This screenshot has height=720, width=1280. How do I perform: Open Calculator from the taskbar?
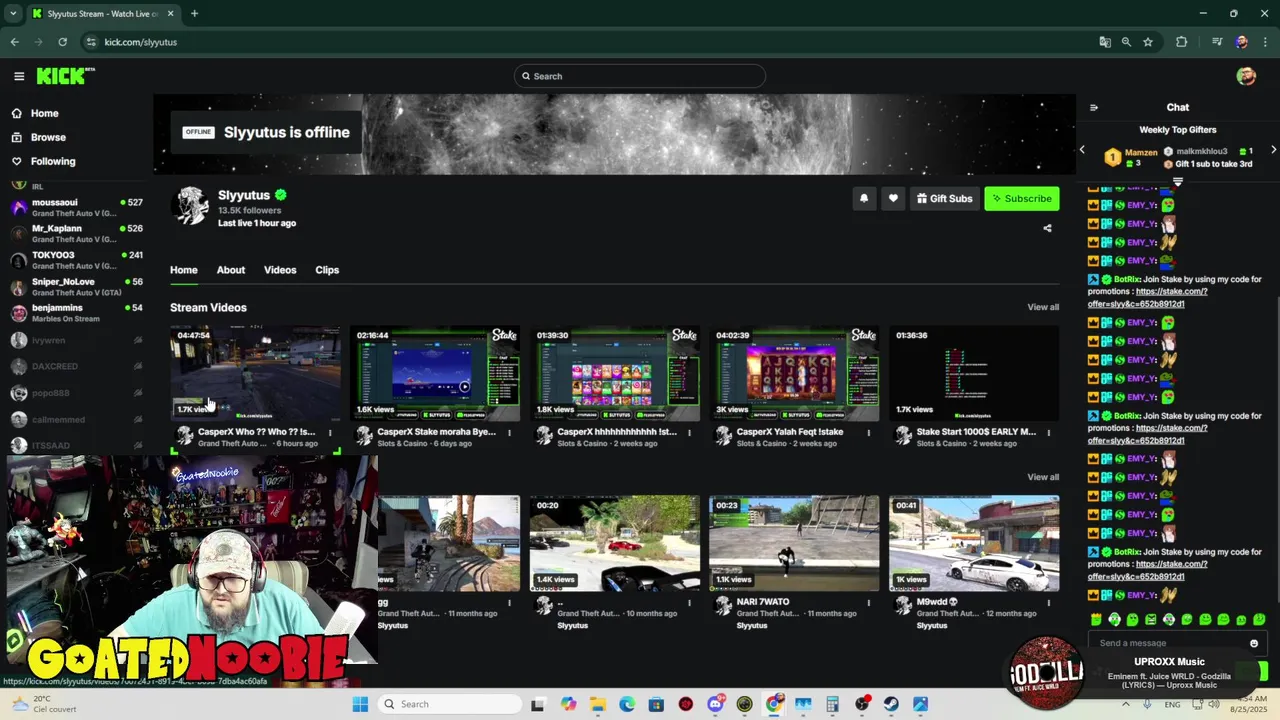pos(832,704)
